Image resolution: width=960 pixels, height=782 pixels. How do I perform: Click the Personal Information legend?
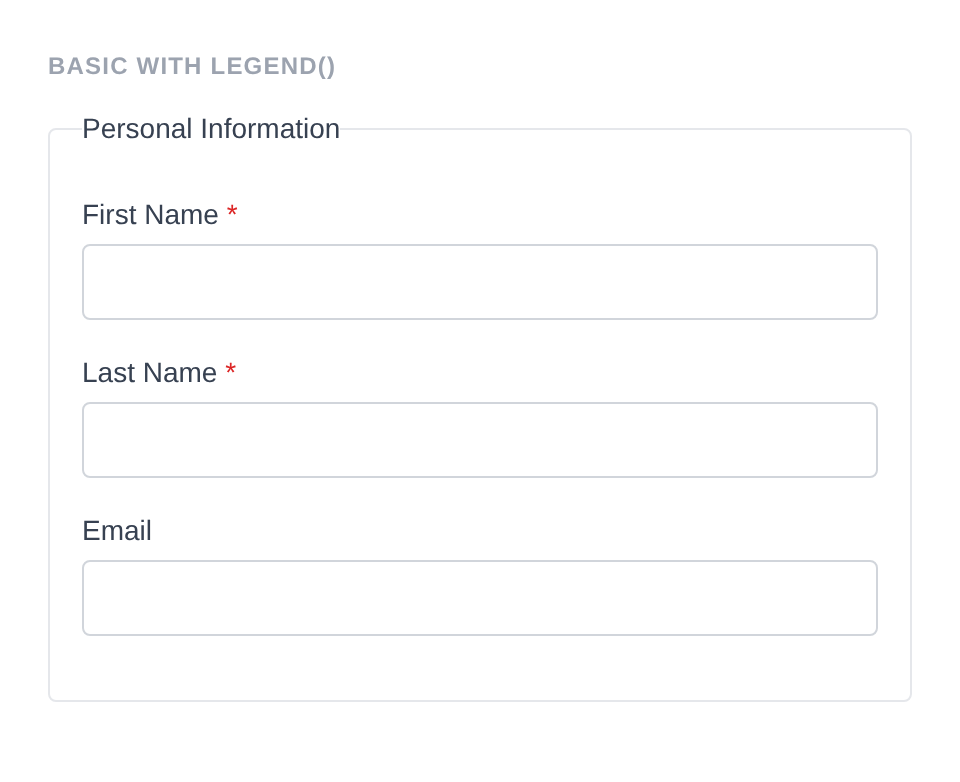point(211,129)
